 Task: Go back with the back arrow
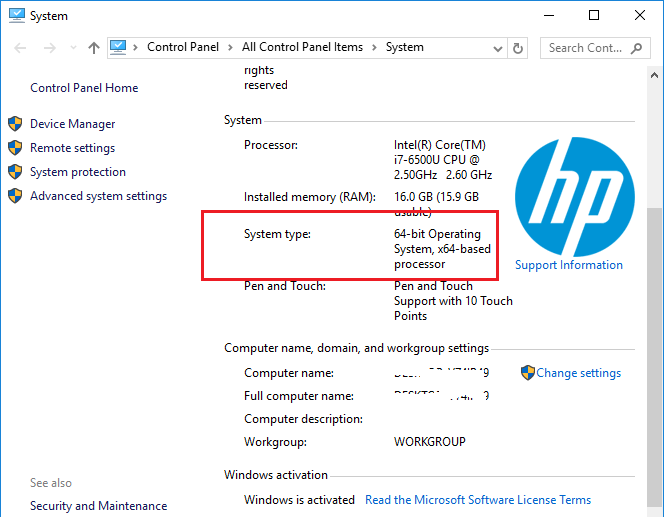18,47
